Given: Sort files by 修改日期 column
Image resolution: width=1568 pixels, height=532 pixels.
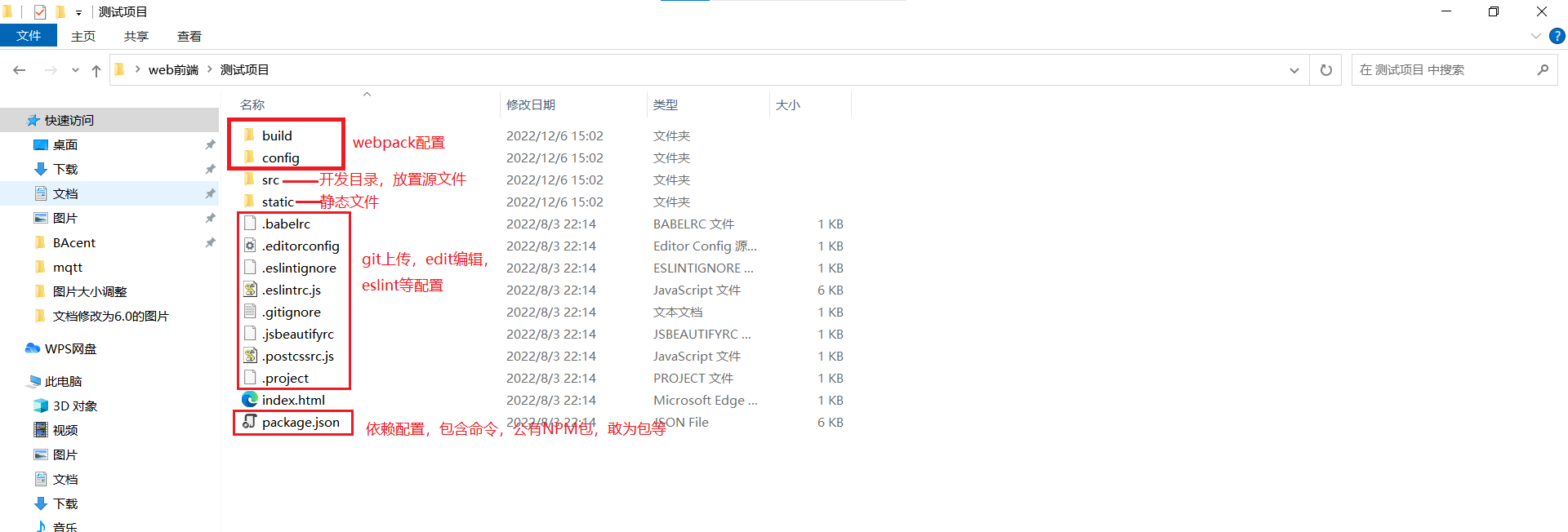Looking at the screenshot, I should coord(531,104).
